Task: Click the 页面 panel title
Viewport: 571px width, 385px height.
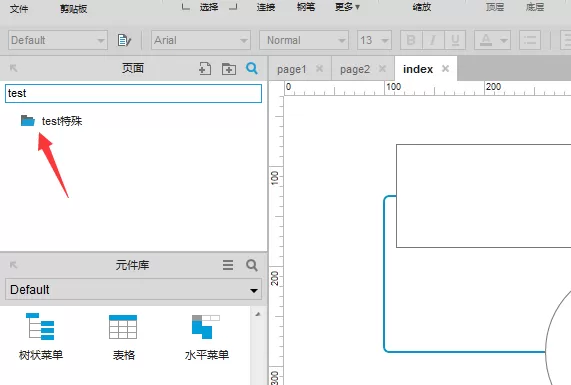Action: click(x=133, y=68)
